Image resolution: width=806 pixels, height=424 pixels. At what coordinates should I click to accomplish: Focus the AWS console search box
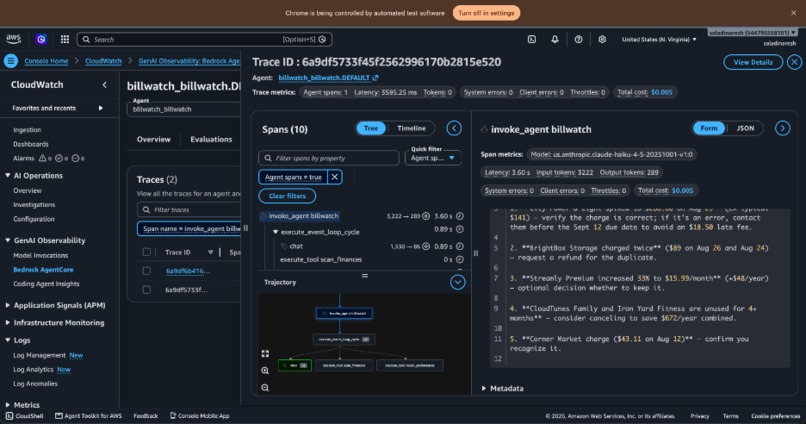pyautogui.click(x=205, y=40)
